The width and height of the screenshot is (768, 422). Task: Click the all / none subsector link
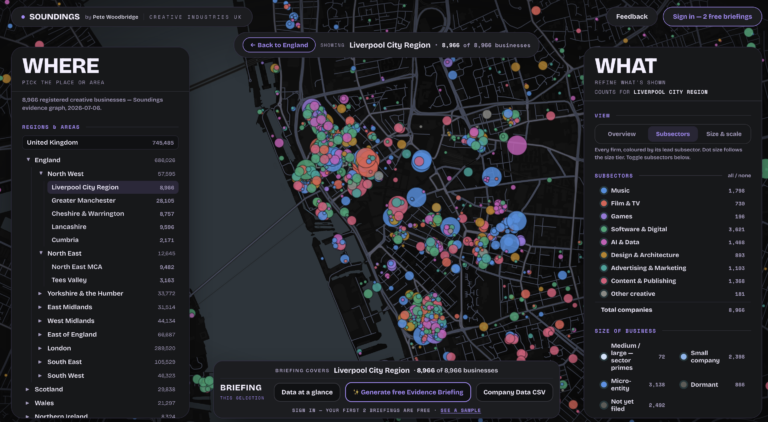pos(739,176)
